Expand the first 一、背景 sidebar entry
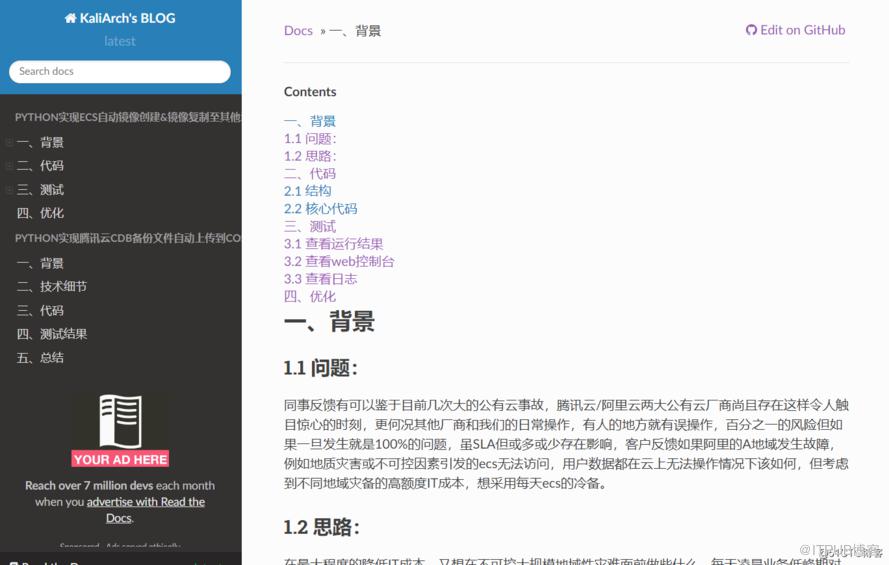The image size is (889, 565). click(9, 142)
